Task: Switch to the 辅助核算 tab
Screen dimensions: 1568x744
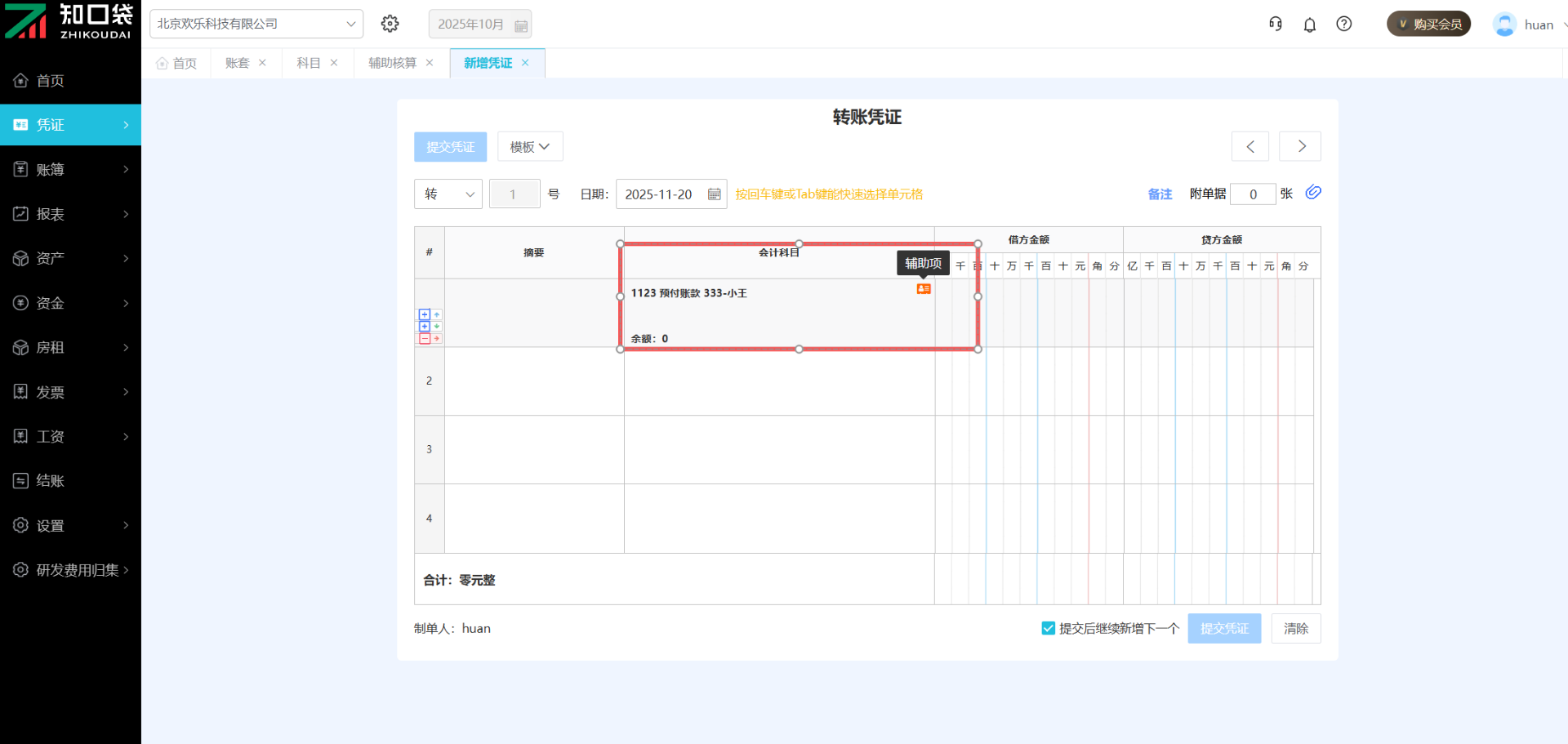Action: (x=392, y=63)
